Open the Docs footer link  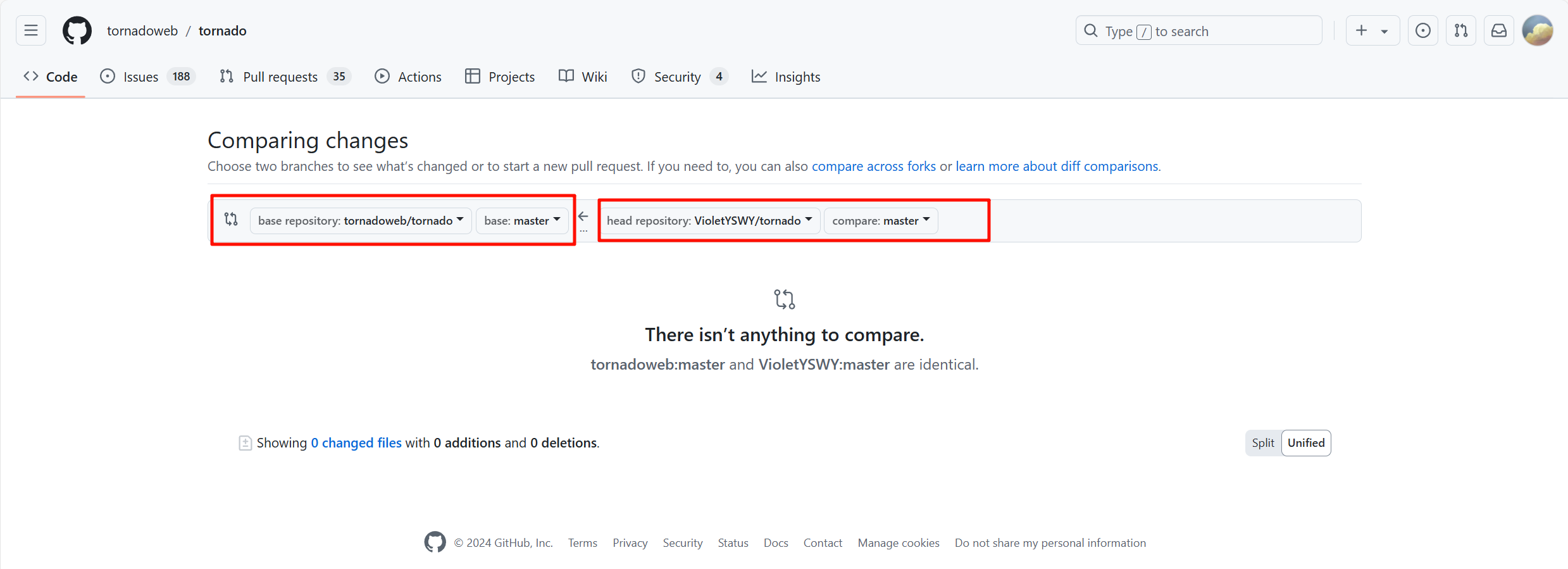pos(776,543)
